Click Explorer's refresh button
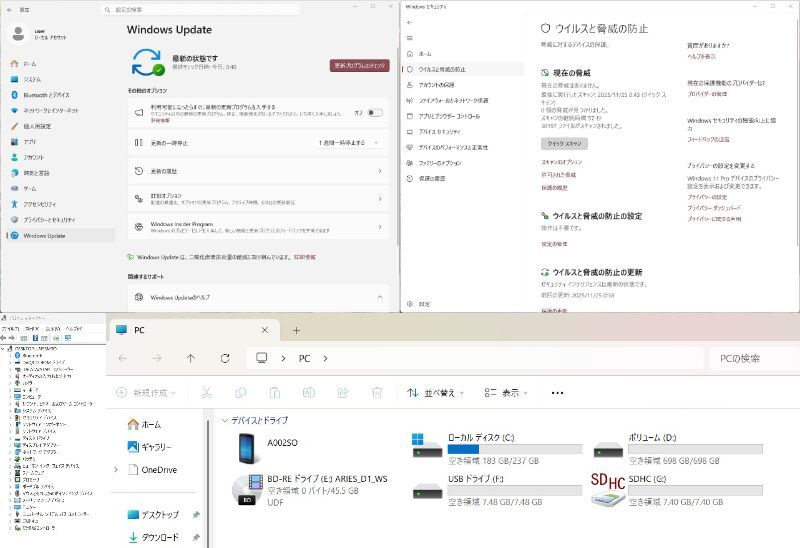This screenshot has width=800, height=548. (x=225, y=358)
